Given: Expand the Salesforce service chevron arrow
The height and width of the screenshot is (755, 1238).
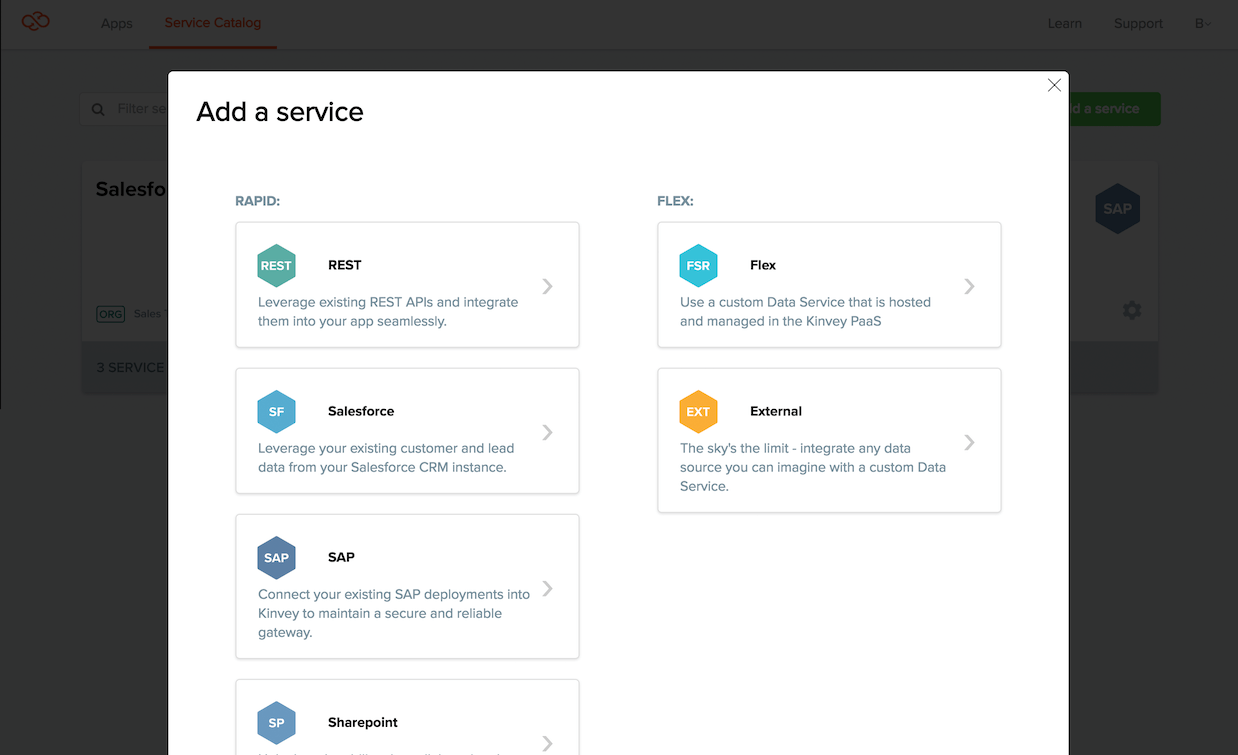Looking at the screenshot, I should tap(547, 432).
